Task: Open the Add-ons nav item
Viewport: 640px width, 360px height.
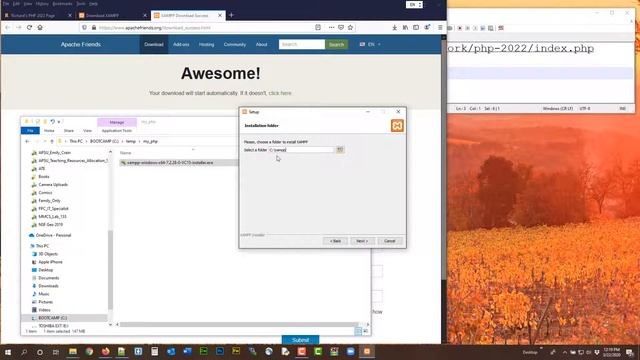Action: pos(181,44)
